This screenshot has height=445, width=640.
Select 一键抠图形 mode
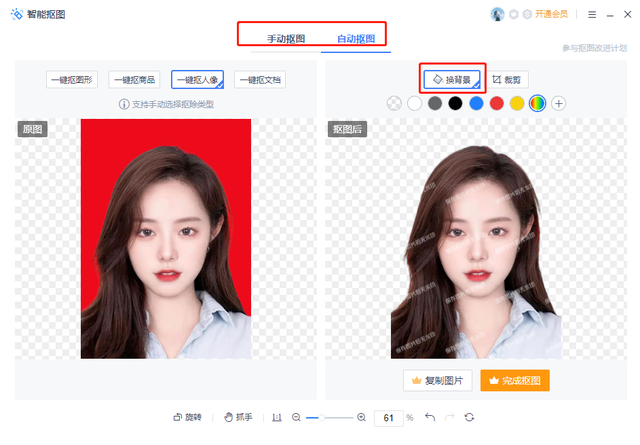(72, 80)
